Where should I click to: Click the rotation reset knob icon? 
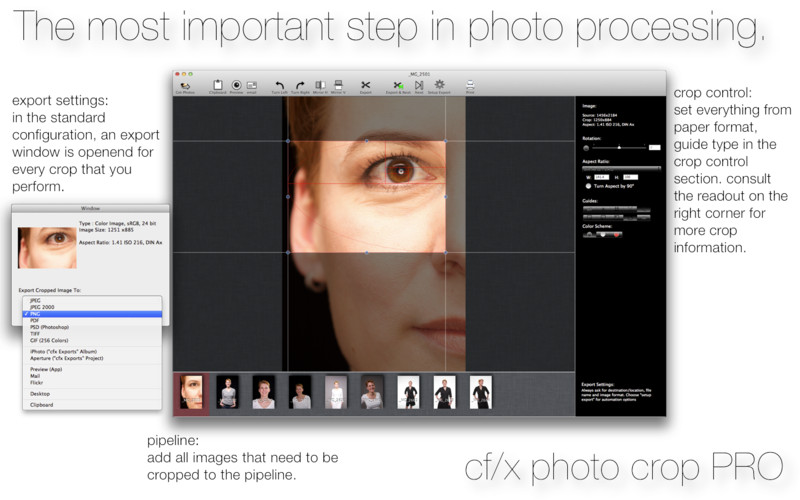[x=586, y=148]
